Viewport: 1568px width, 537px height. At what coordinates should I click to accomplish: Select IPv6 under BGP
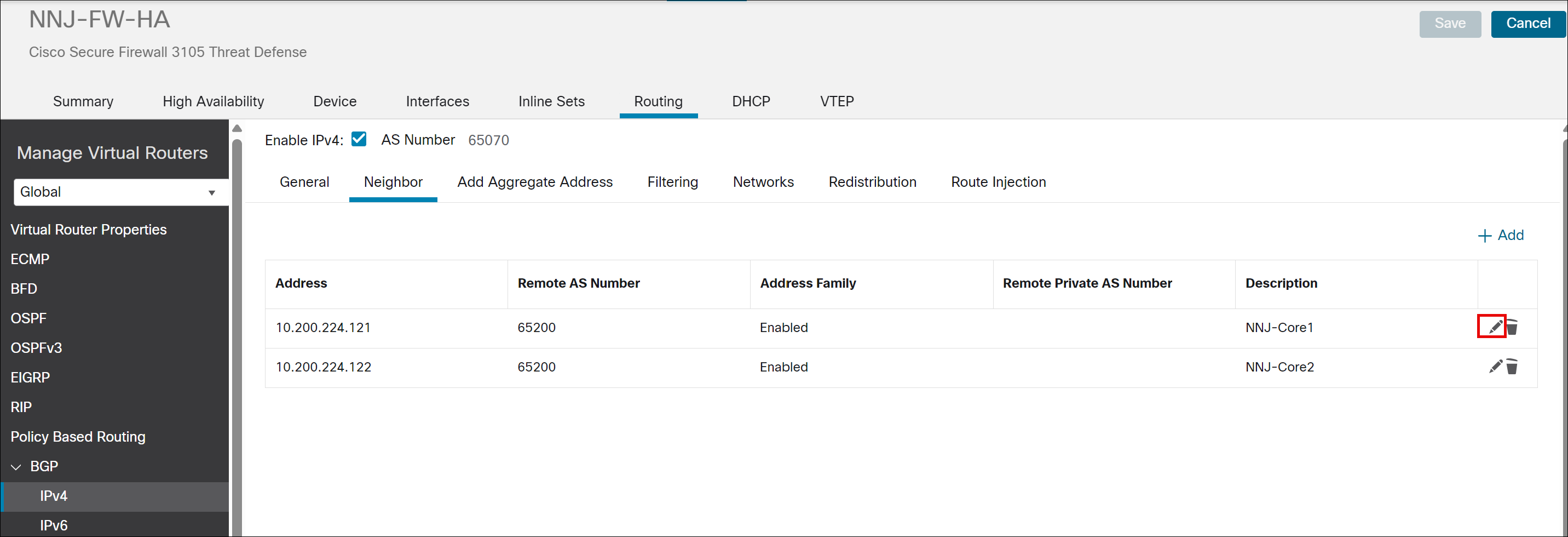click(x=54, y=525)
